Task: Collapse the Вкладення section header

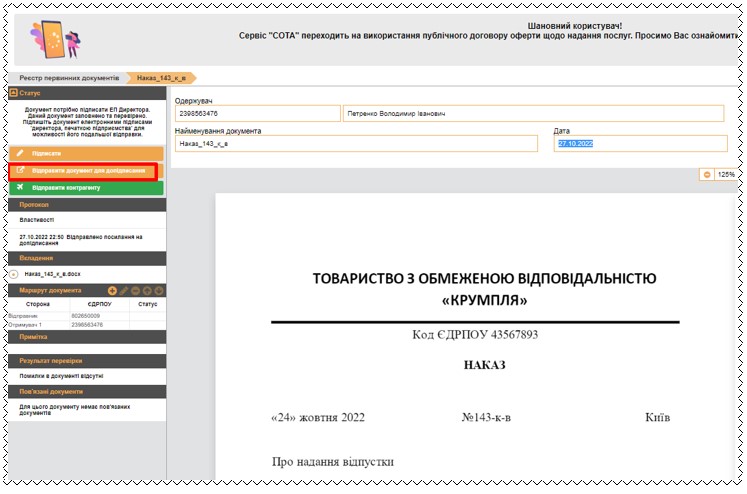Action: click(87, 258)
